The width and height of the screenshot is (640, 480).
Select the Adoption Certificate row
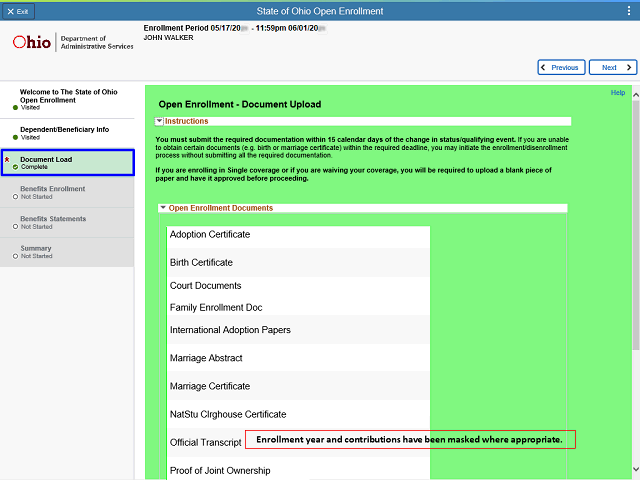tap(298, 237)
